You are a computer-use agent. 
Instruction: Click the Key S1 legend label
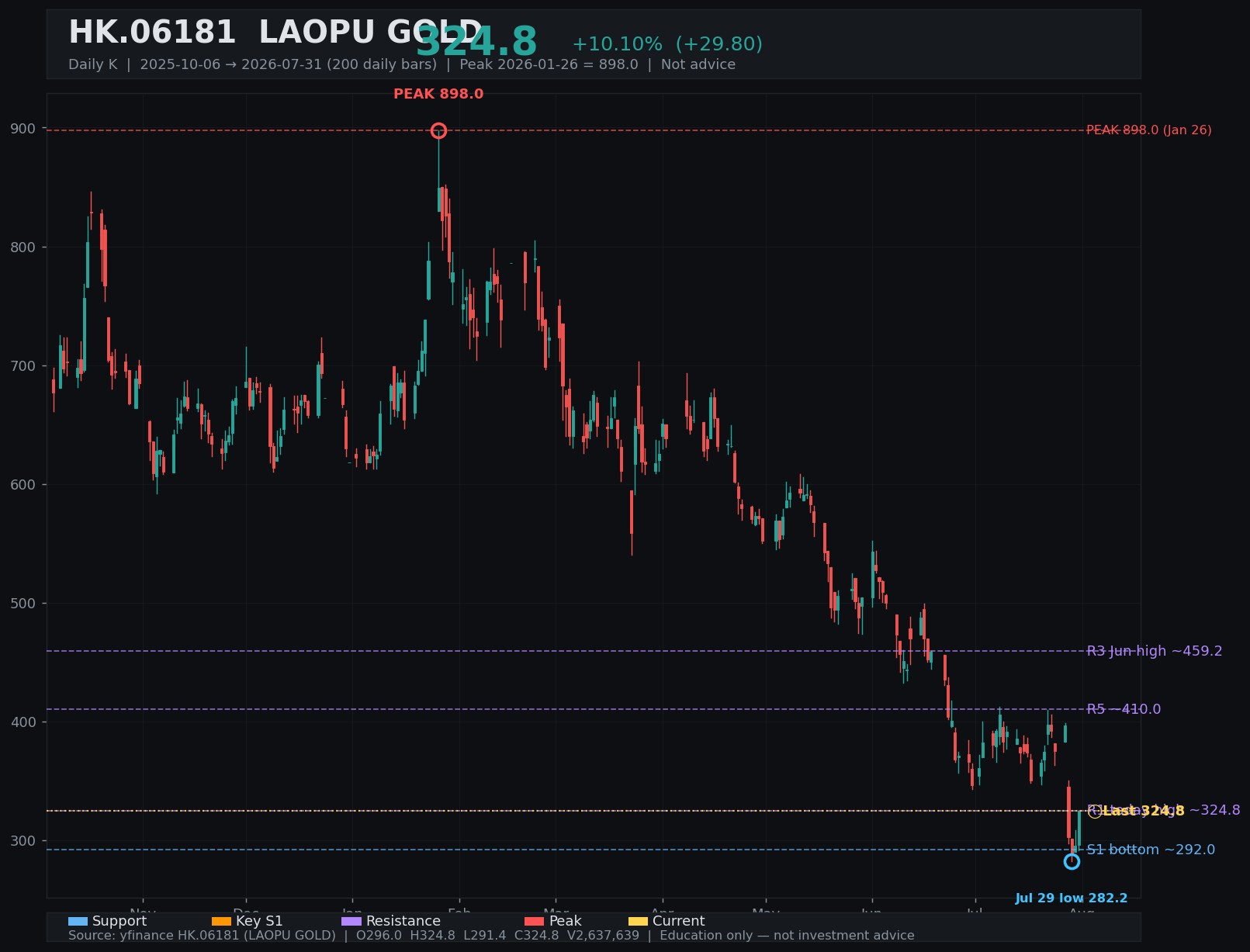coord(259,922)
